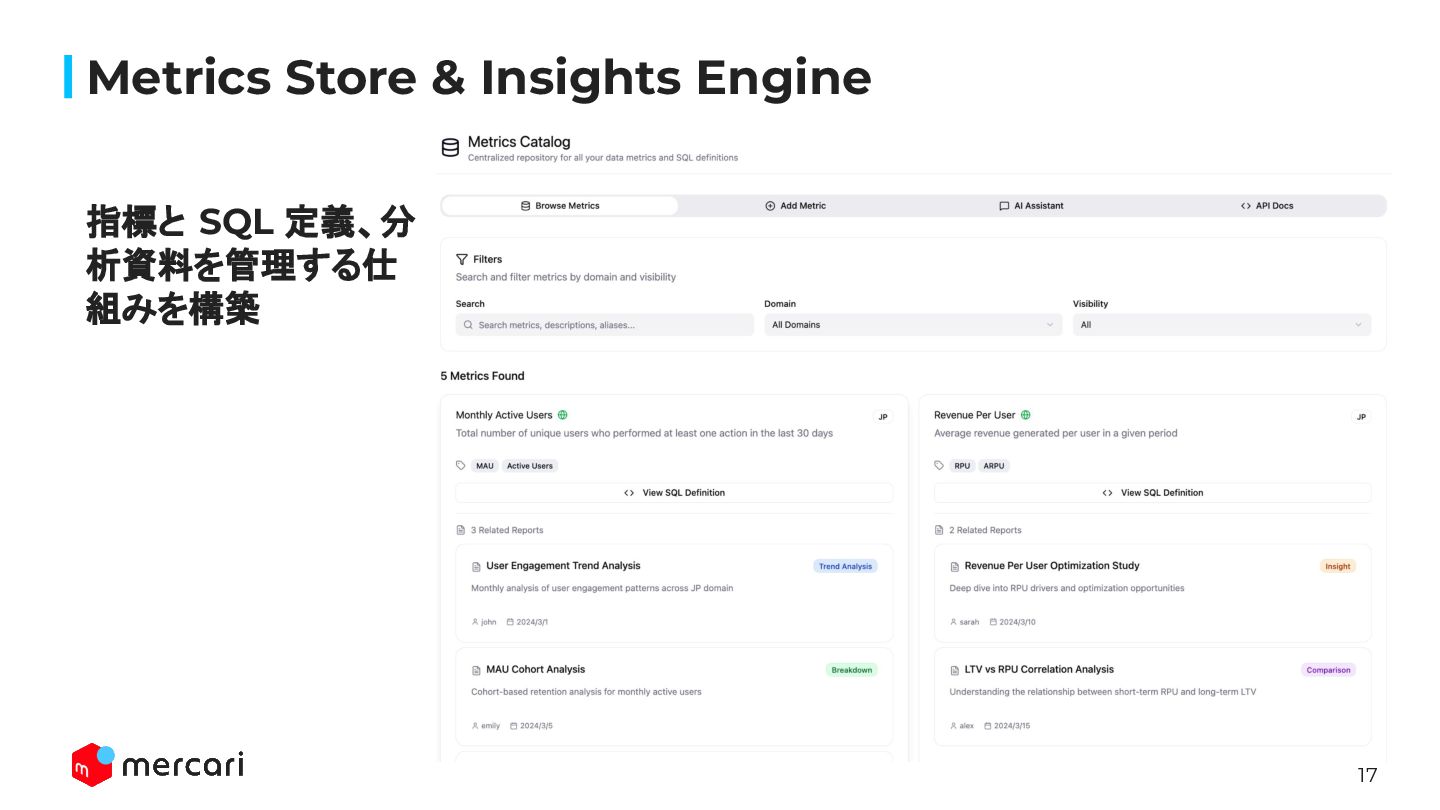Click author alex on correlation report
1440x810 pixels.
[962, 726]
